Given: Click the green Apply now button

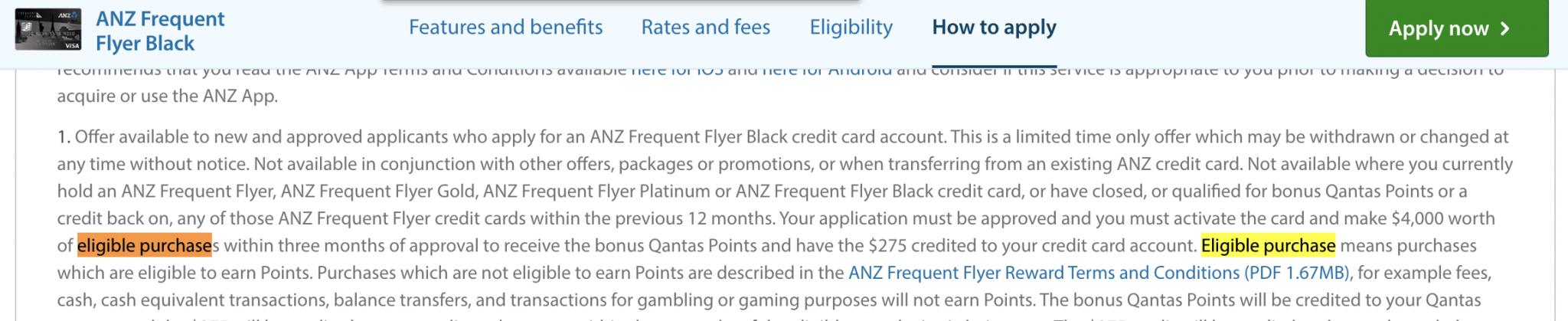Looking at the screenshot, I should point(1457,28).
